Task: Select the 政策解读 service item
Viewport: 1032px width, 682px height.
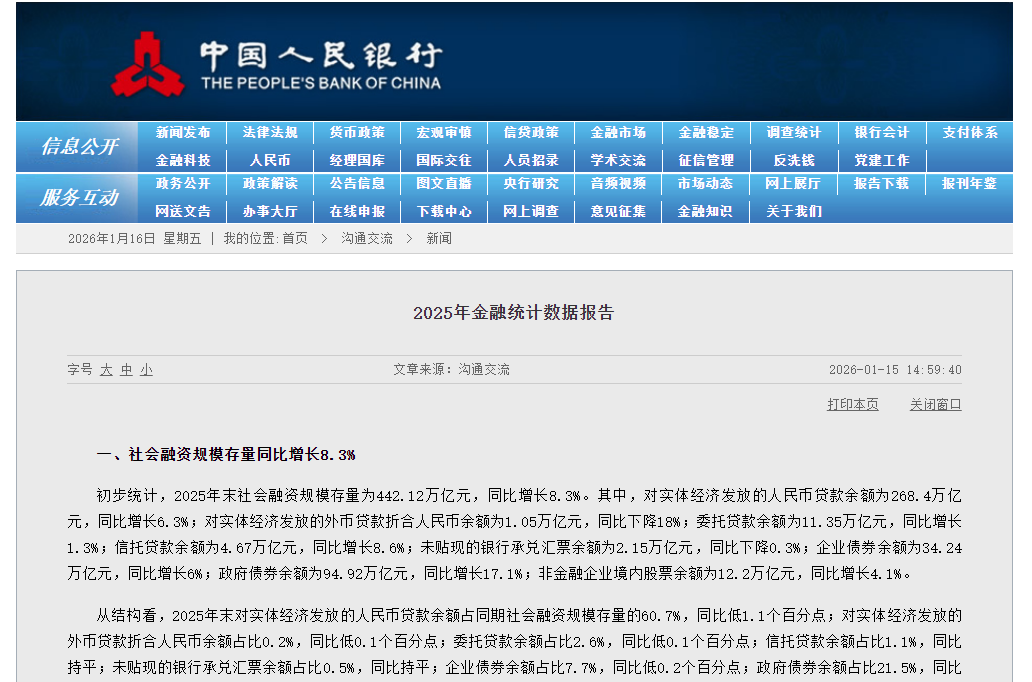Action: coord(270,184)
